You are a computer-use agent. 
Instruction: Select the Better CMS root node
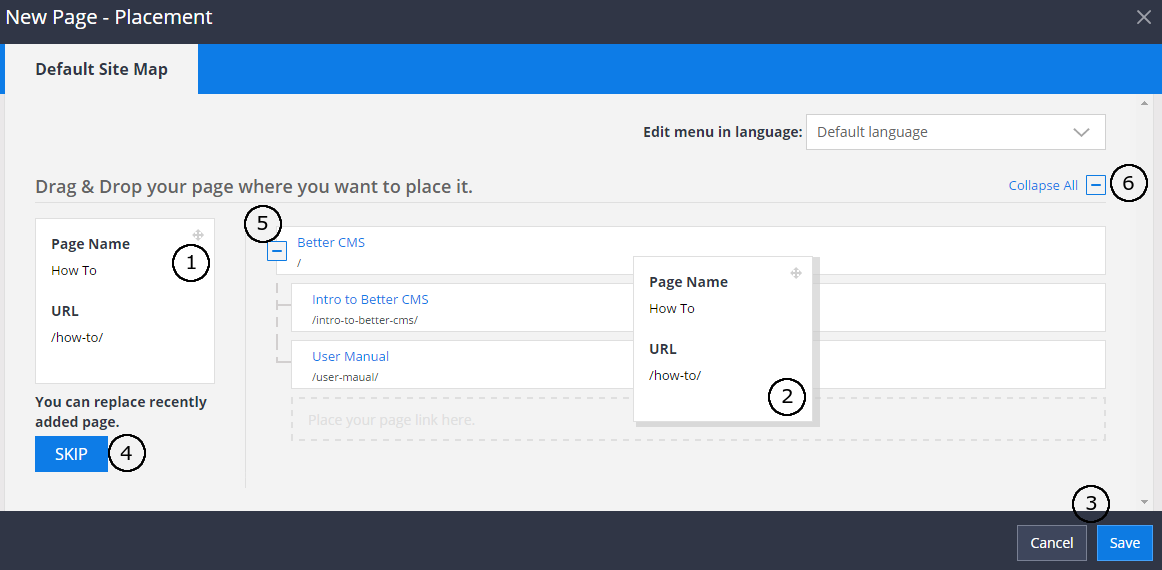click(331, 242)
